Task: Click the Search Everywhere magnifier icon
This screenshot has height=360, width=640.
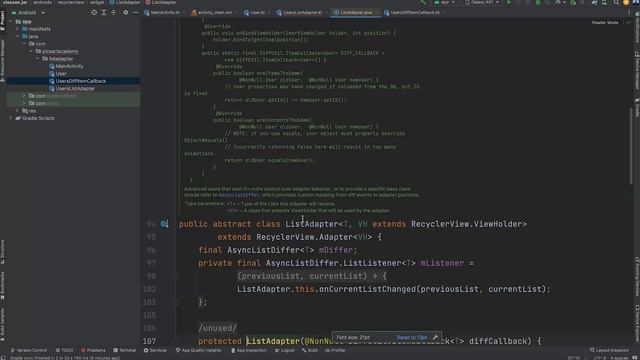Action: tap(616, 2)
